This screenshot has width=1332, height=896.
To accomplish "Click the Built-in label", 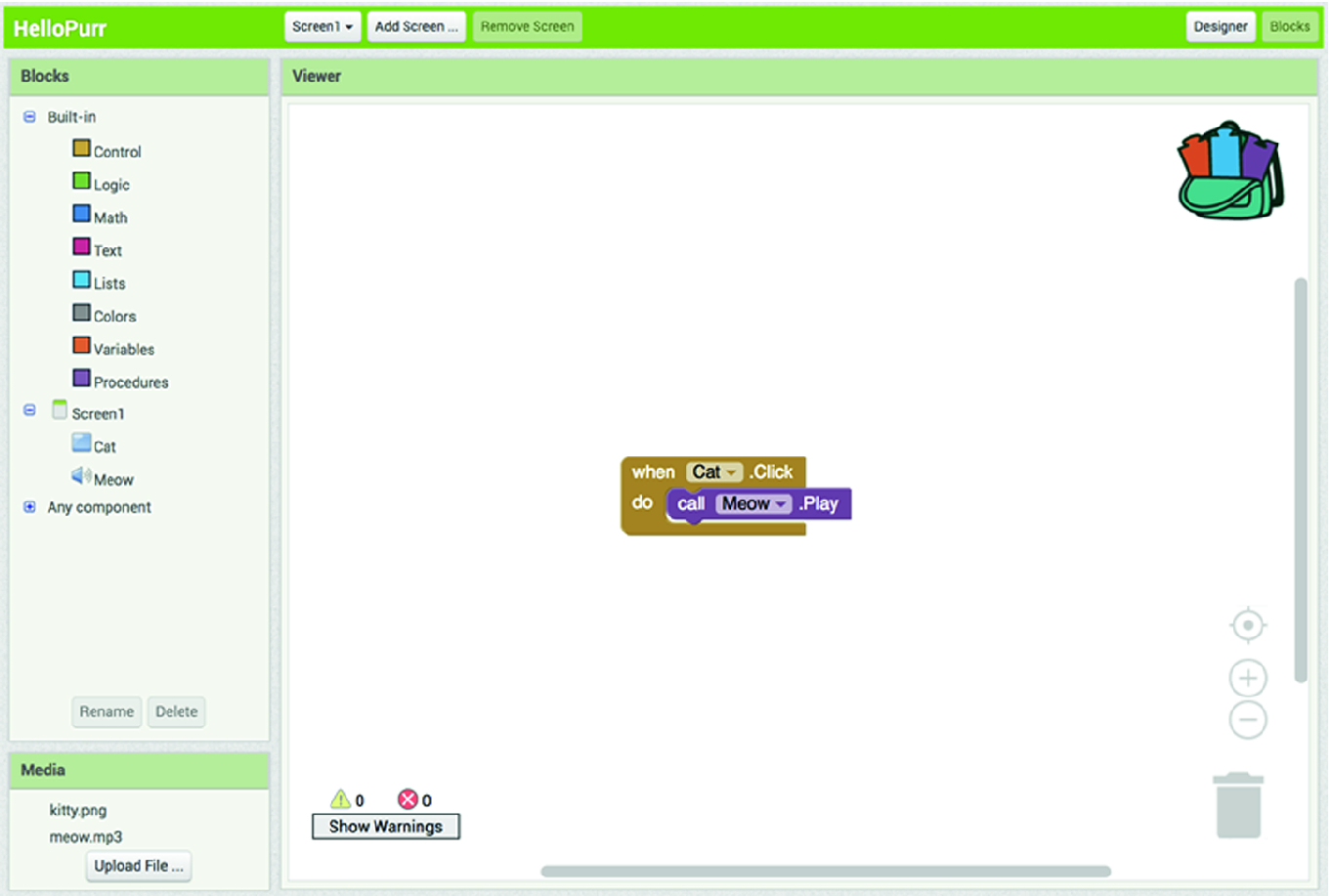I will pos(72,116).
